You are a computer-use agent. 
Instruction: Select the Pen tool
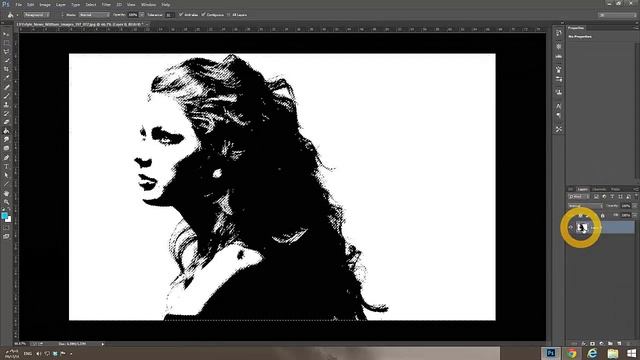[x=6, y=158]
